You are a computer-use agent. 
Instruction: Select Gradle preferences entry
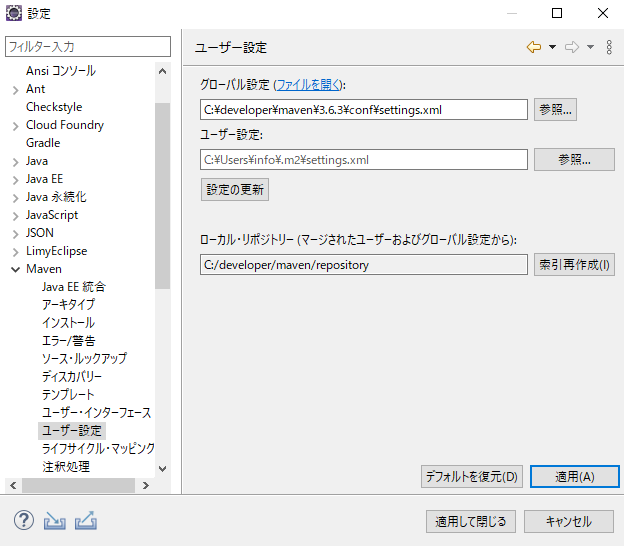tap(43, 143)
